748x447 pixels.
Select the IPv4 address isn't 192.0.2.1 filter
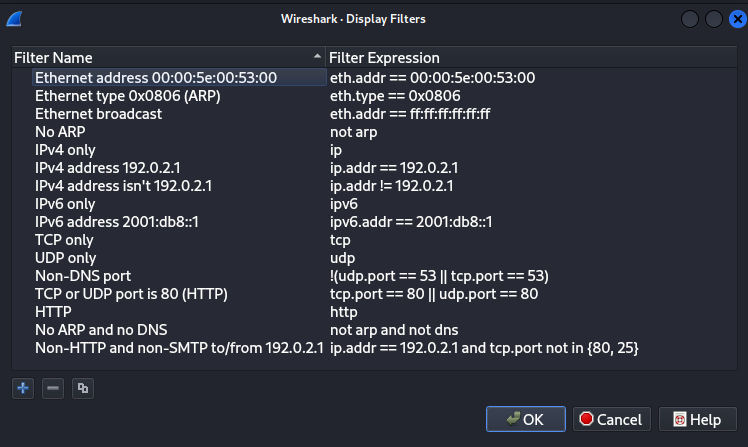tap(124, 186)
